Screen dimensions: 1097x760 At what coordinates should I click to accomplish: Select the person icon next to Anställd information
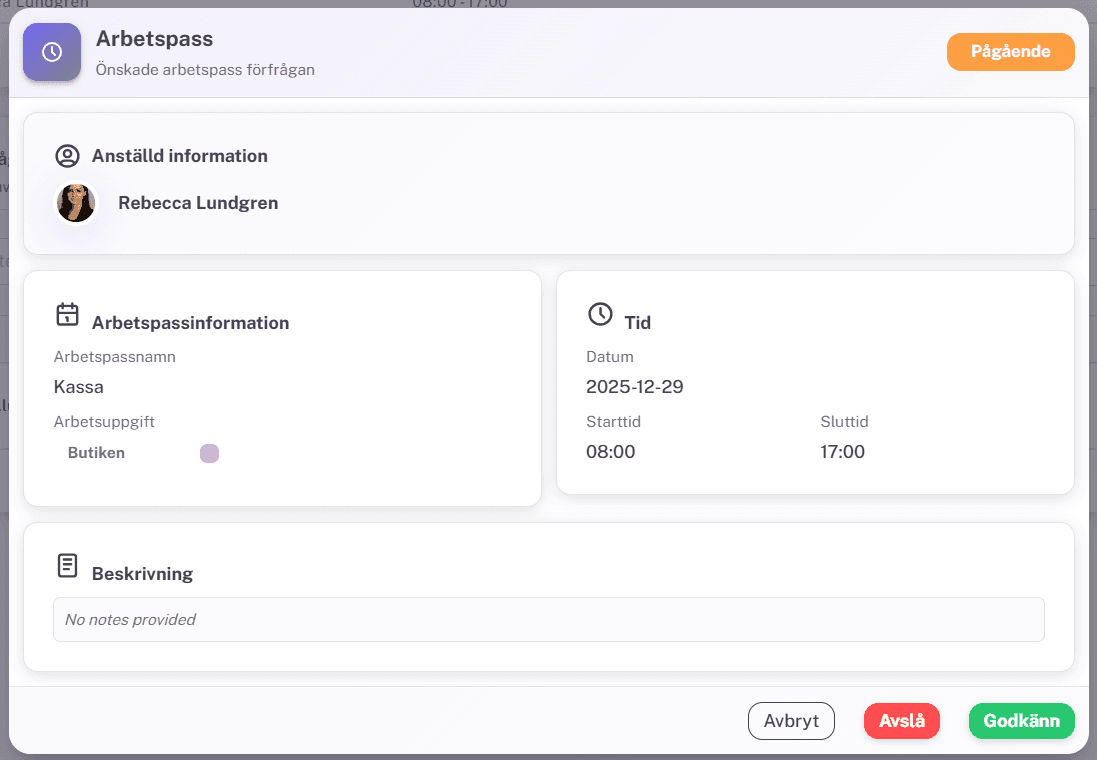67,156
